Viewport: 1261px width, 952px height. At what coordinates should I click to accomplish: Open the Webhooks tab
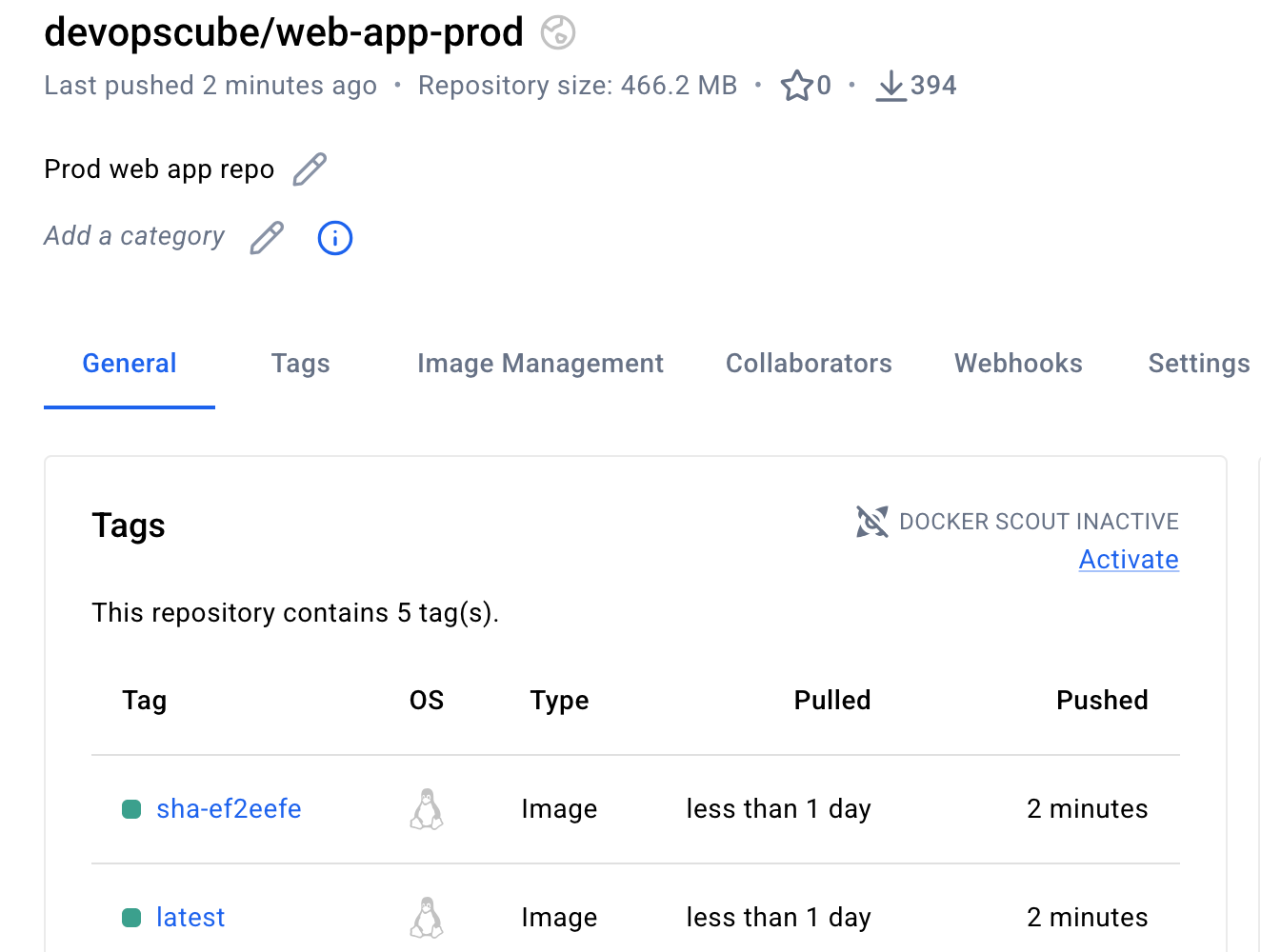tap(1018, 364)
